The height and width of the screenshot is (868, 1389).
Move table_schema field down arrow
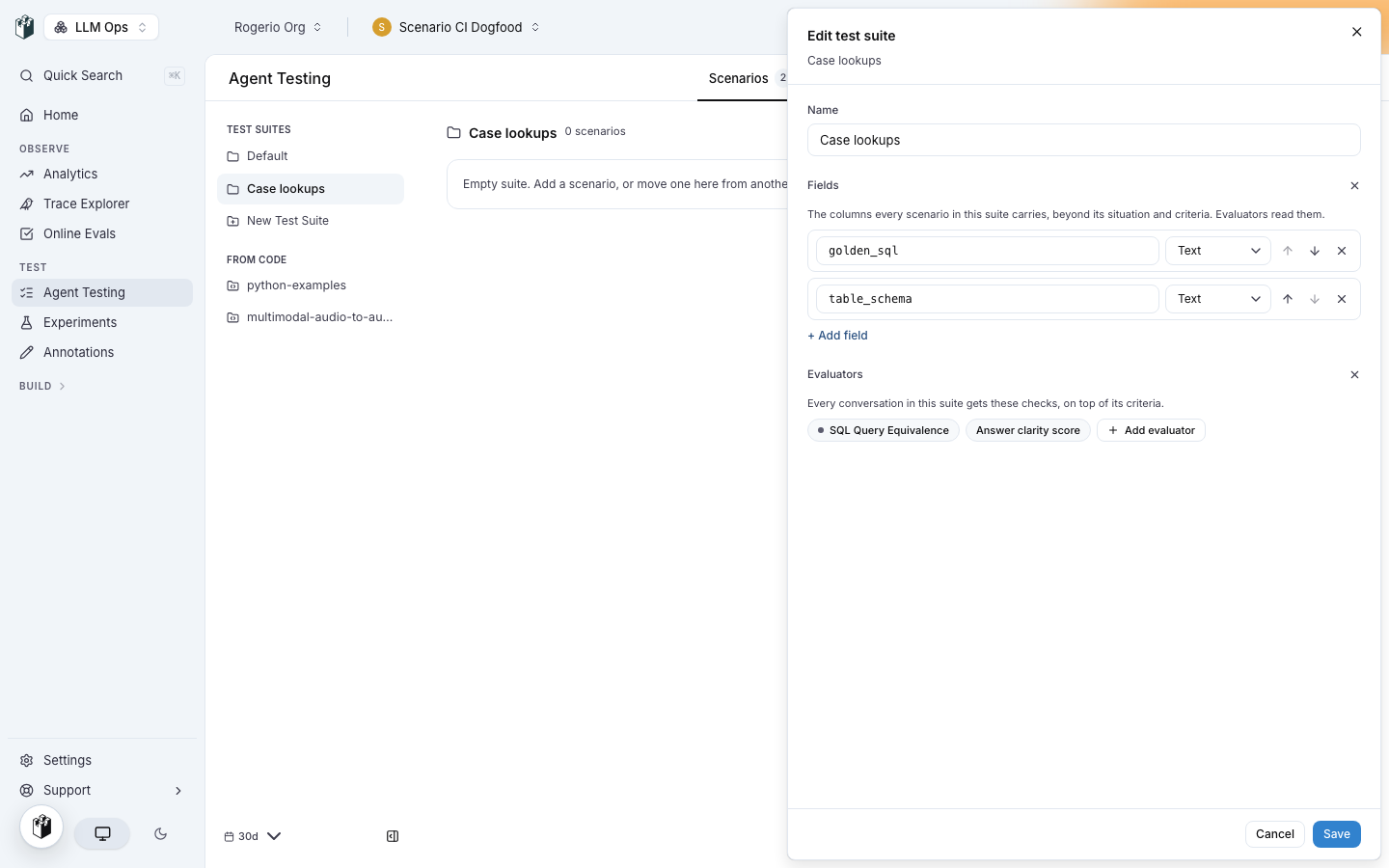click(1314, 299)
